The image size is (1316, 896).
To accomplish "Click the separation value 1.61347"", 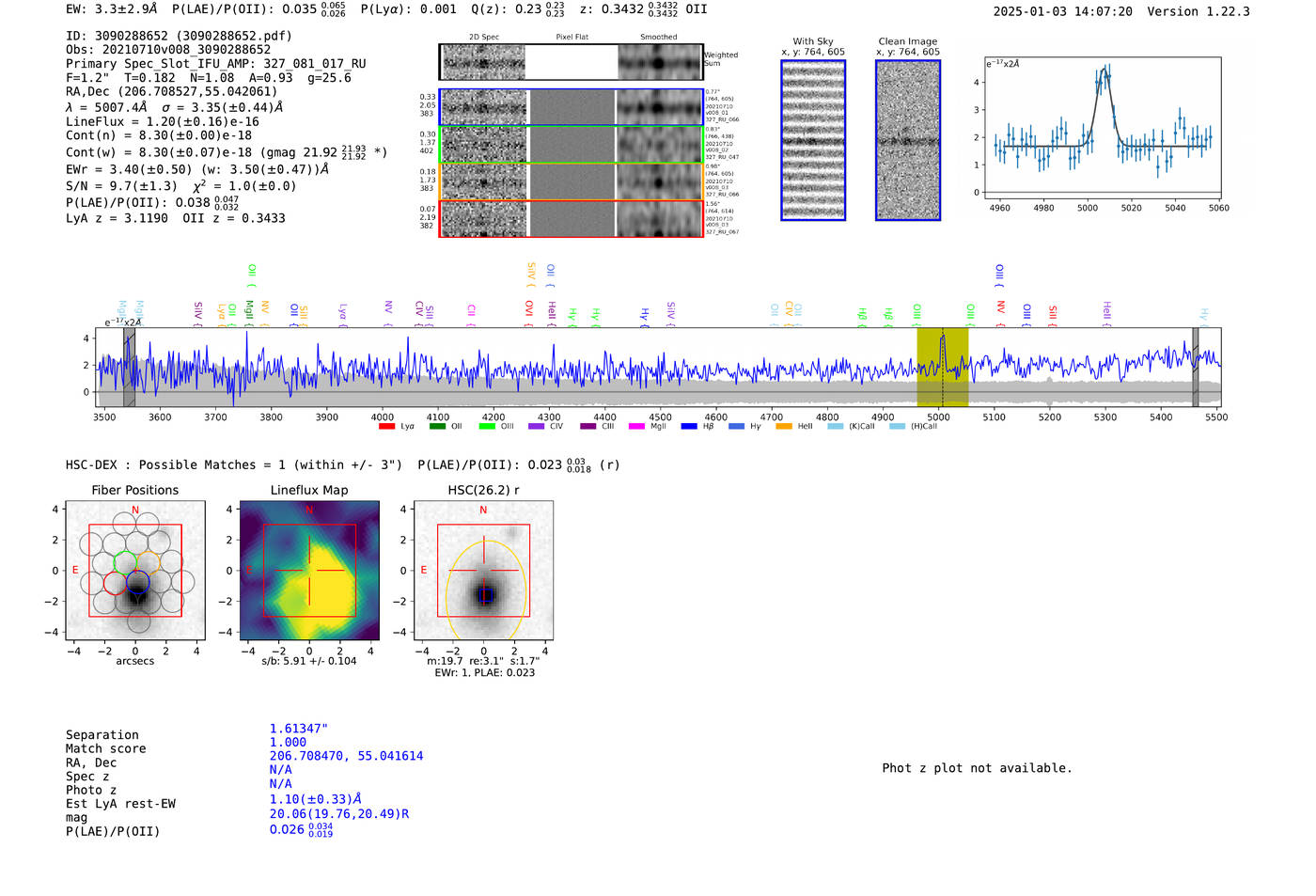I will 299,729.
